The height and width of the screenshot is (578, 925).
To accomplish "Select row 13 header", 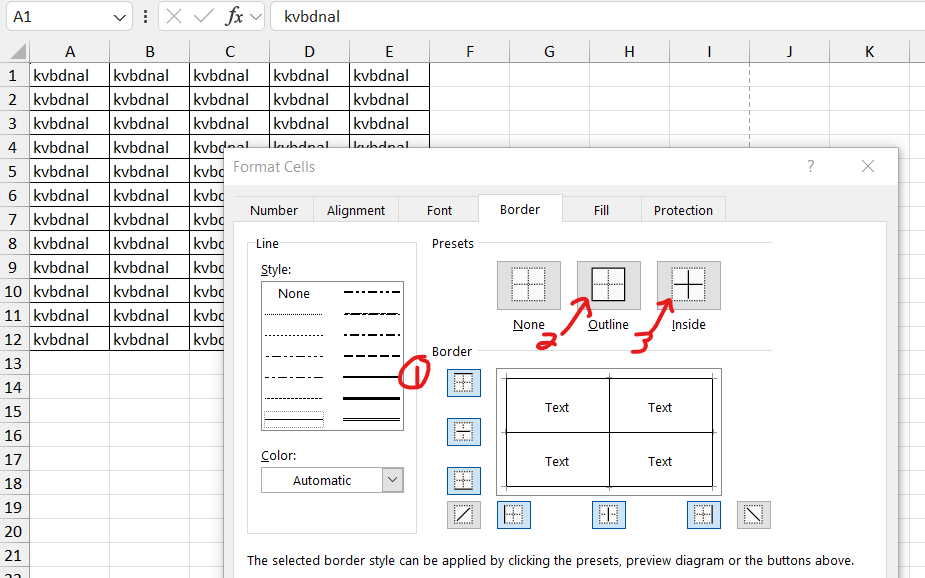I will (x=14, y=363).
